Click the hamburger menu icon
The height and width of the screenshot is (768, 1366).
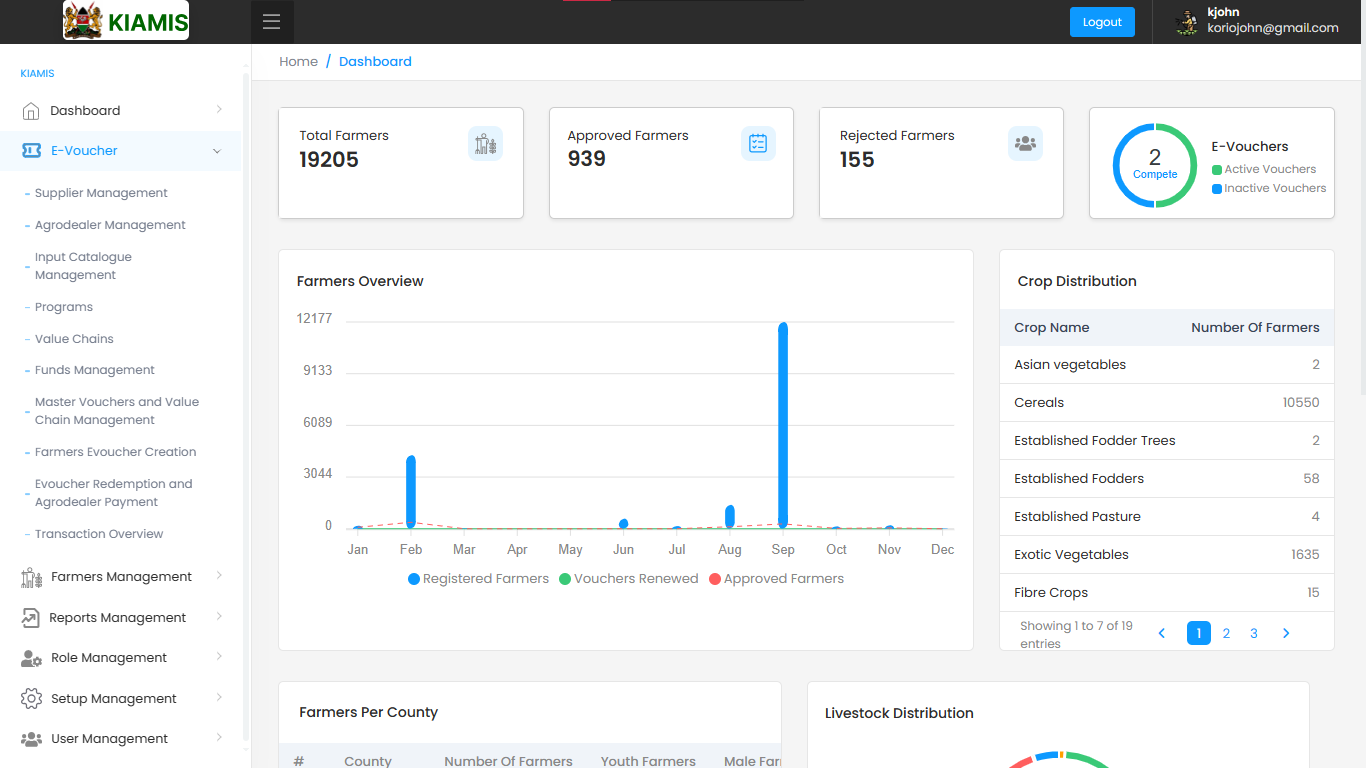click(x=272, y=22)
